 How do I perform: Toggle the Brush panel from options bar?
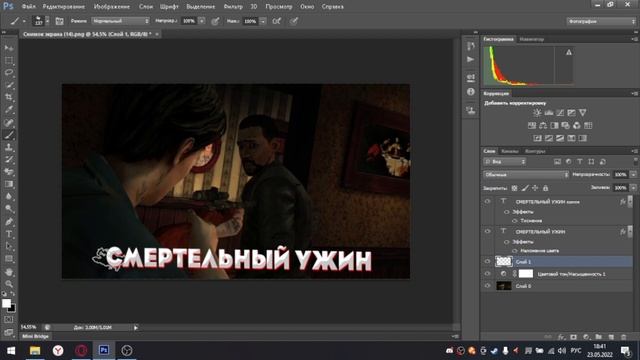coord(60,21)
